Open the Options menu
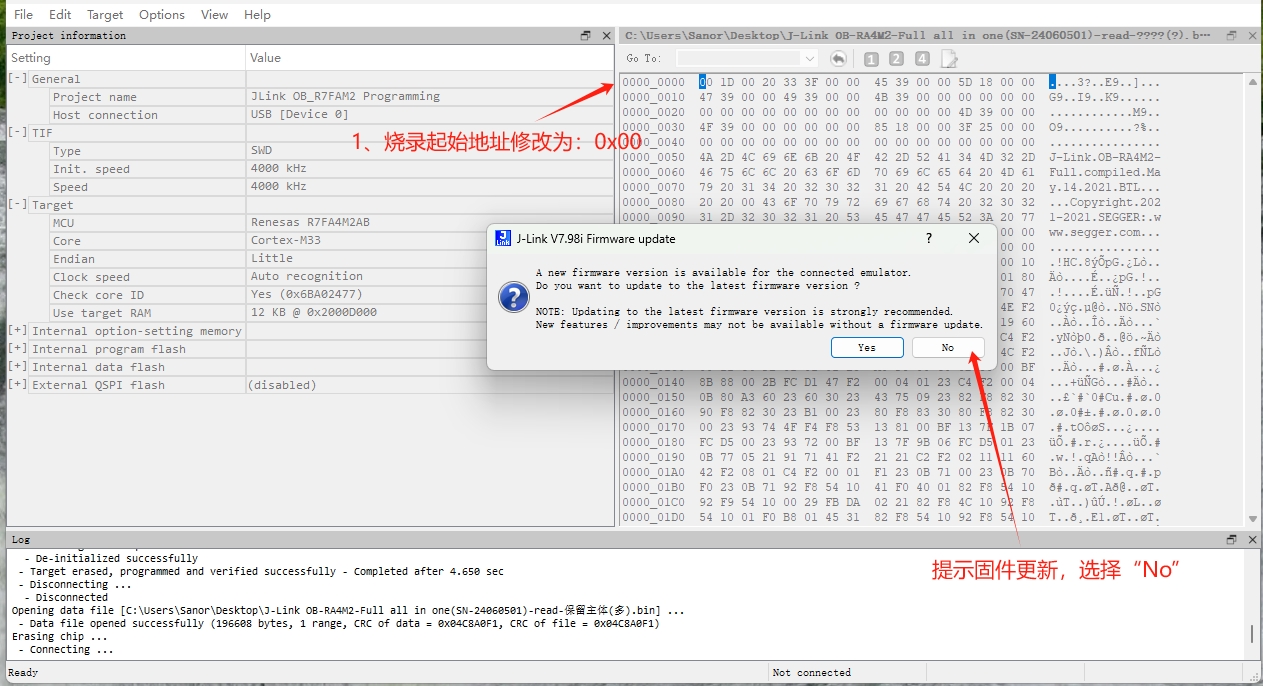Screen dimensions: 1263x686 [x=162, y=15]
